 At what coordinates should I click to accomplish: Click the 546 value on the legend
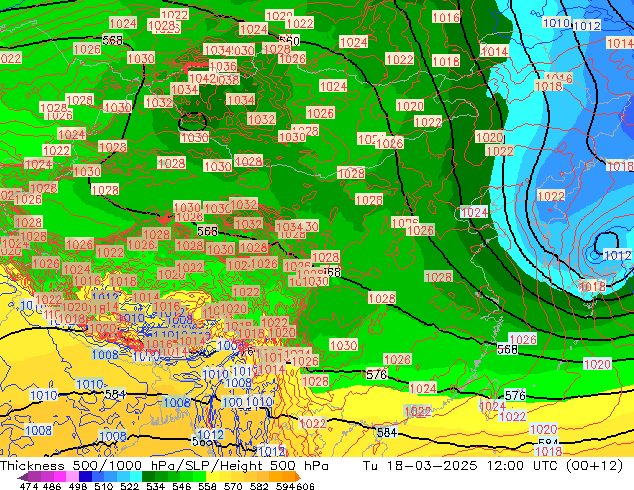point(182,486)
